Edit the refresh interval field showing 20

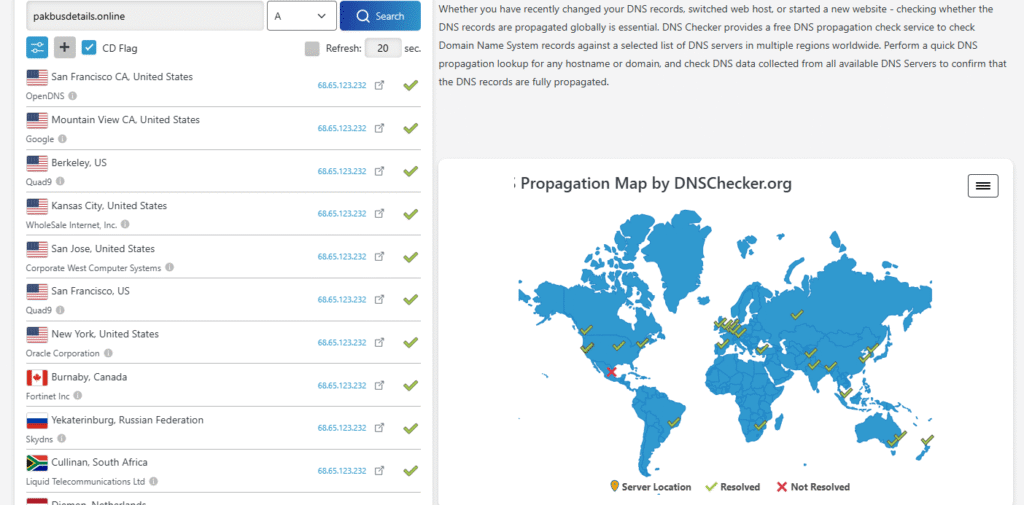383,48
